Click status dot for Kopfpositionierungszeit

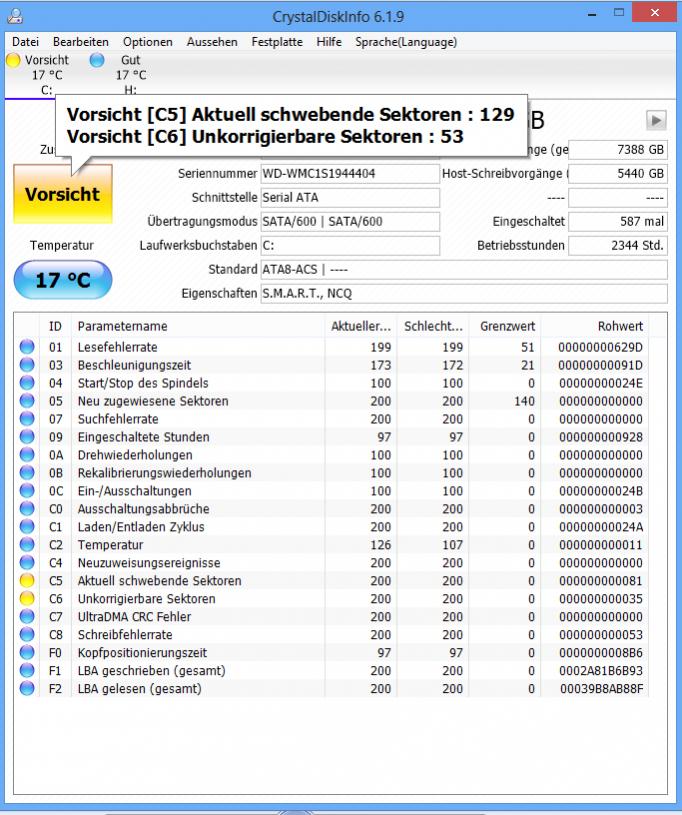[x=27, y=652]
